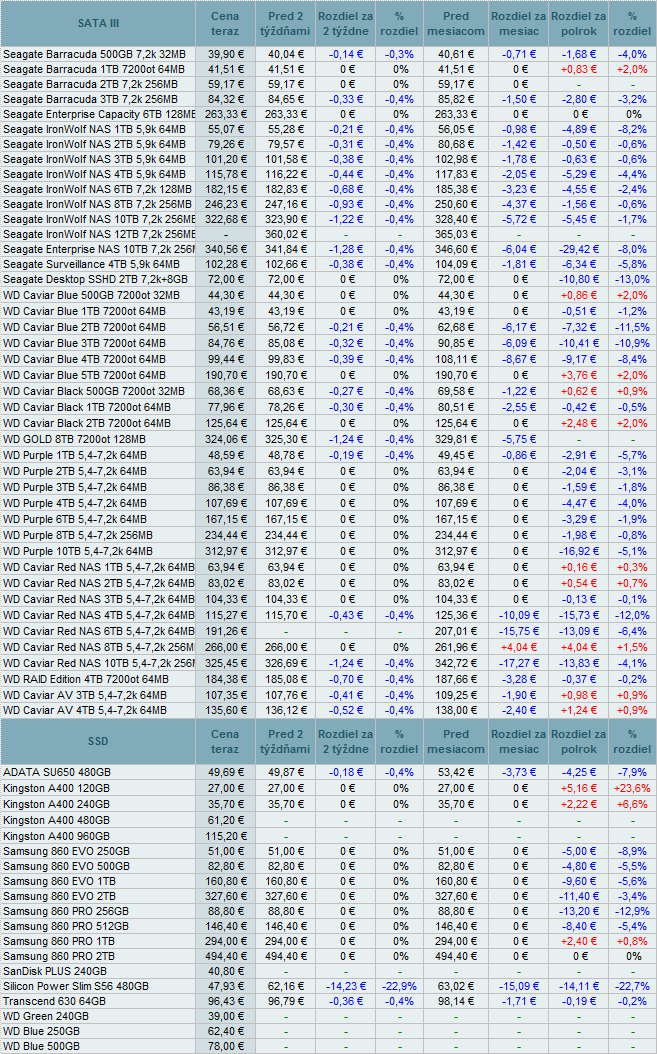Click WD GOLD 8TB 7200ot 128MB name

tap(75, 440)
